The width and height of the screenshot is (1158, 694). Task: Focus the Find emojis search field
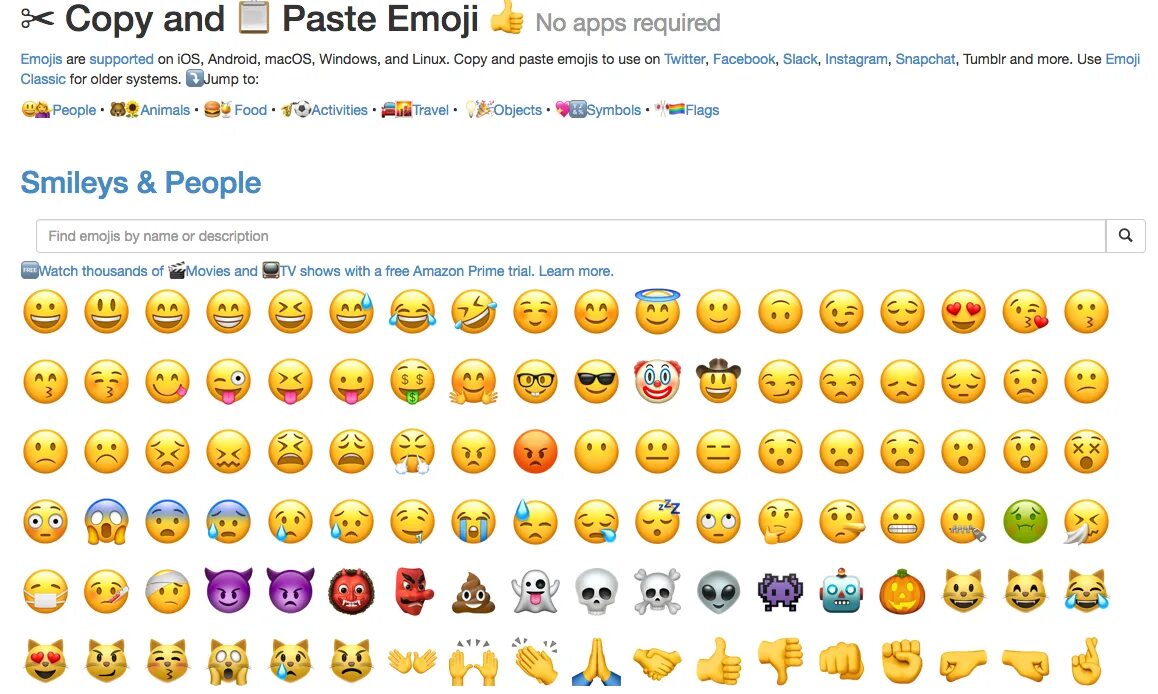coord(571,236)
